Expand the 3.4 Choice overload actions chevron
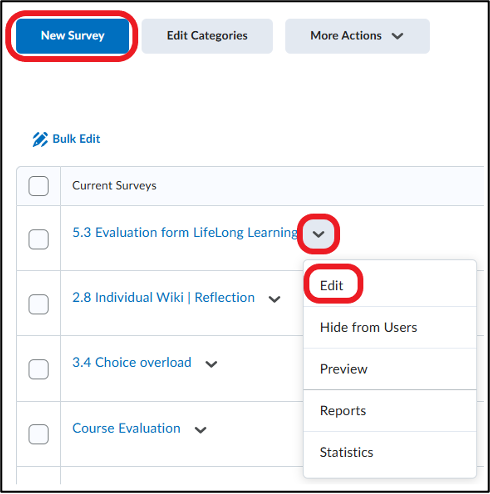490x494 pixels. click(211, 364)
